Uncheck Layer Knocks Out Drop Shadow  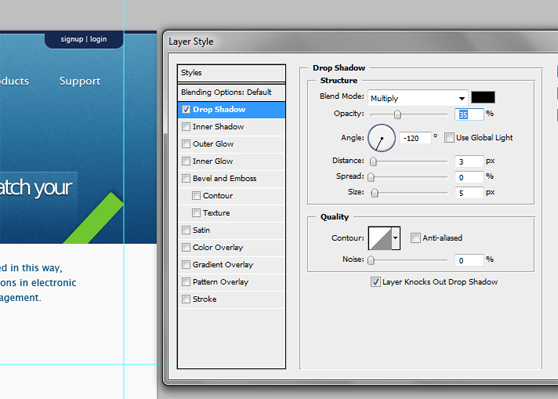pyautogui.click(x=375, y=282)
